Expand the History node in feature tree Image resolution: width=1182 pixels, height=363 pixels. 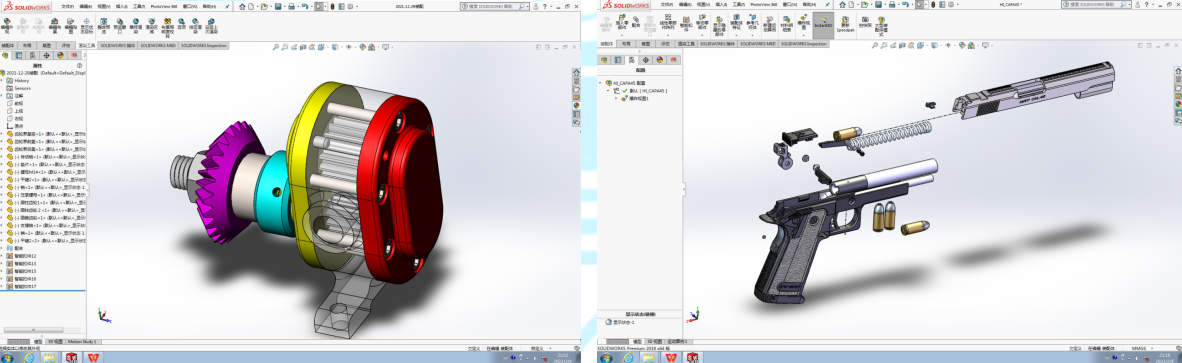(x=2, y=80)
